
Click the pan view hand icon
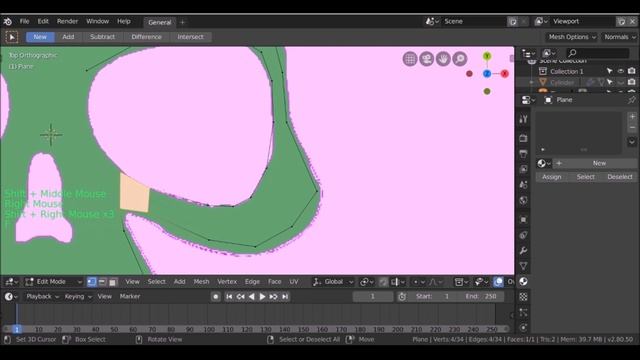tap(443, 59)
